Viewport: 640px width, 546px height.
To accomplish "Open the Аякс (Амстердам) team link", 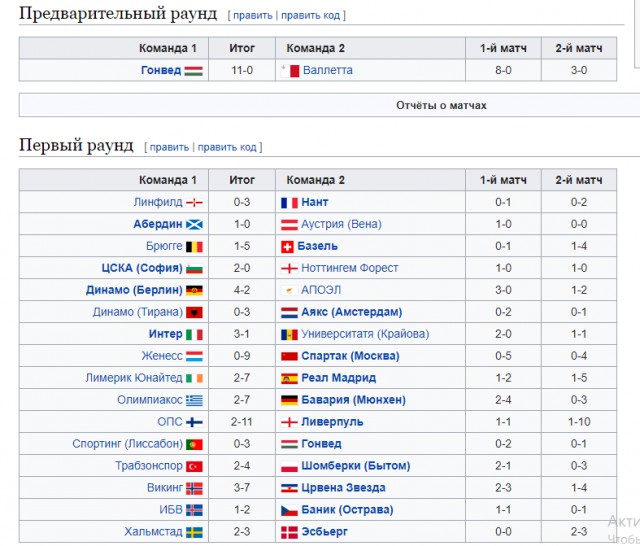I will [352, 313].
